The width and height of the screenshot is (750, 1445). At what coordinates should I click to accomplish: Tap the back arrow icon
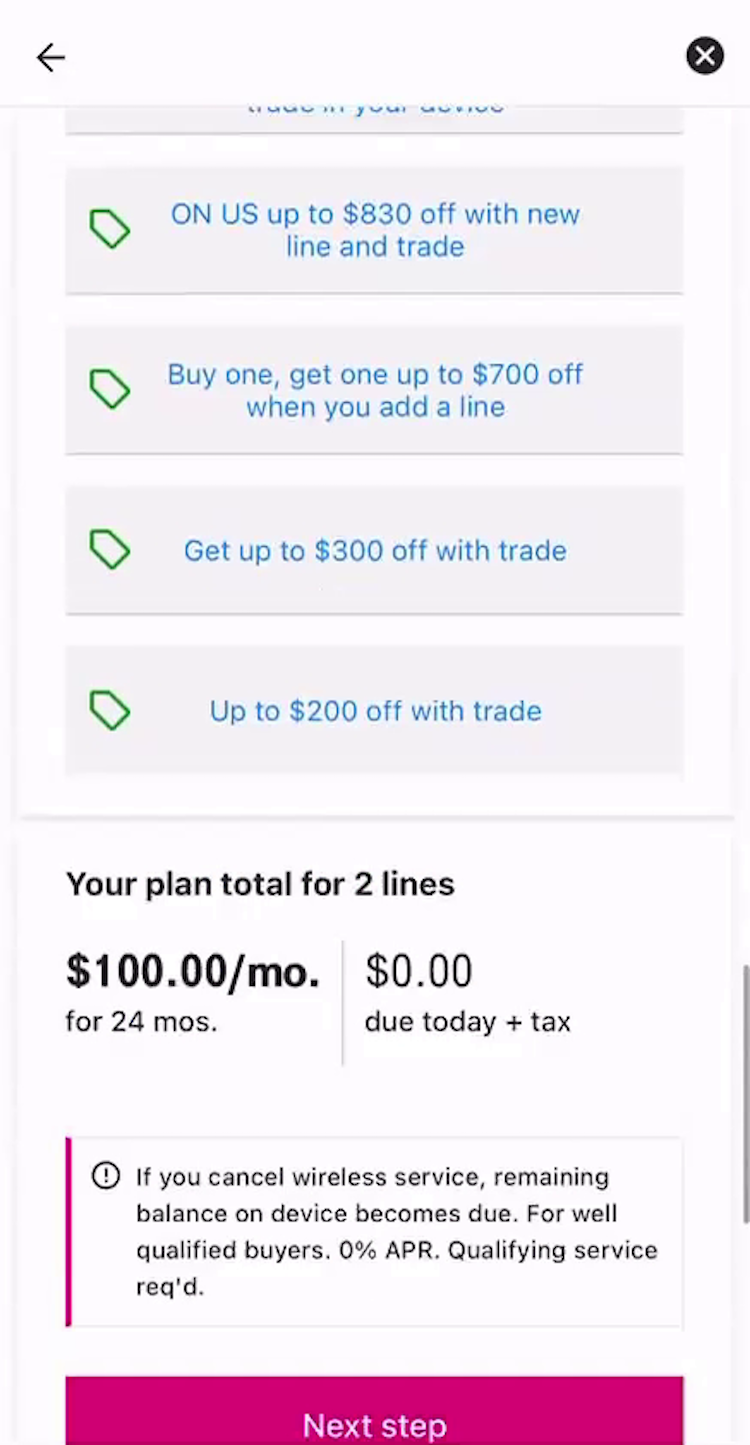(50, 57)
